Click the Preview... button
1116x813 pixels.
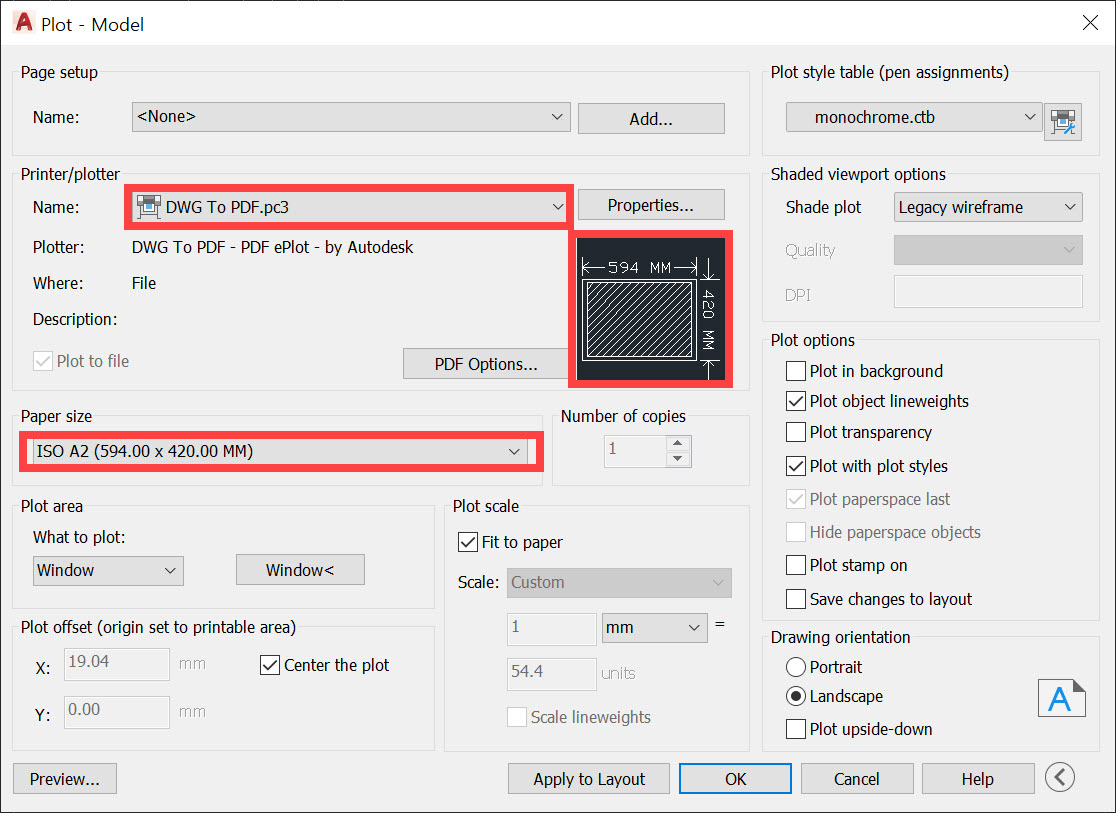[x=65, y=779]
